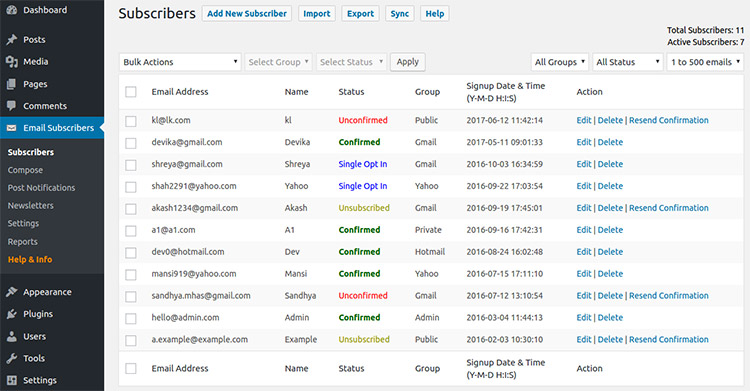
Task: Open the Help button beside Sync
Action: tap(435, 13)
